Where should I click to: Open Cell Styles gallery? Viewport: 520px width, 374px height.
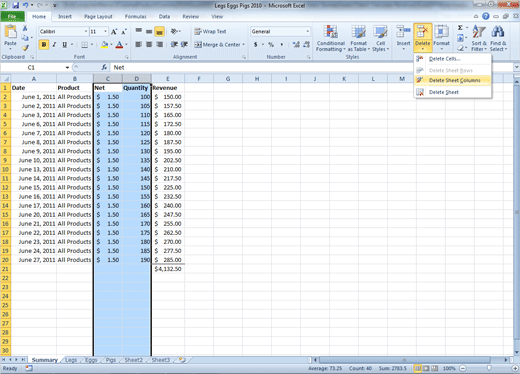pos(380,38)
